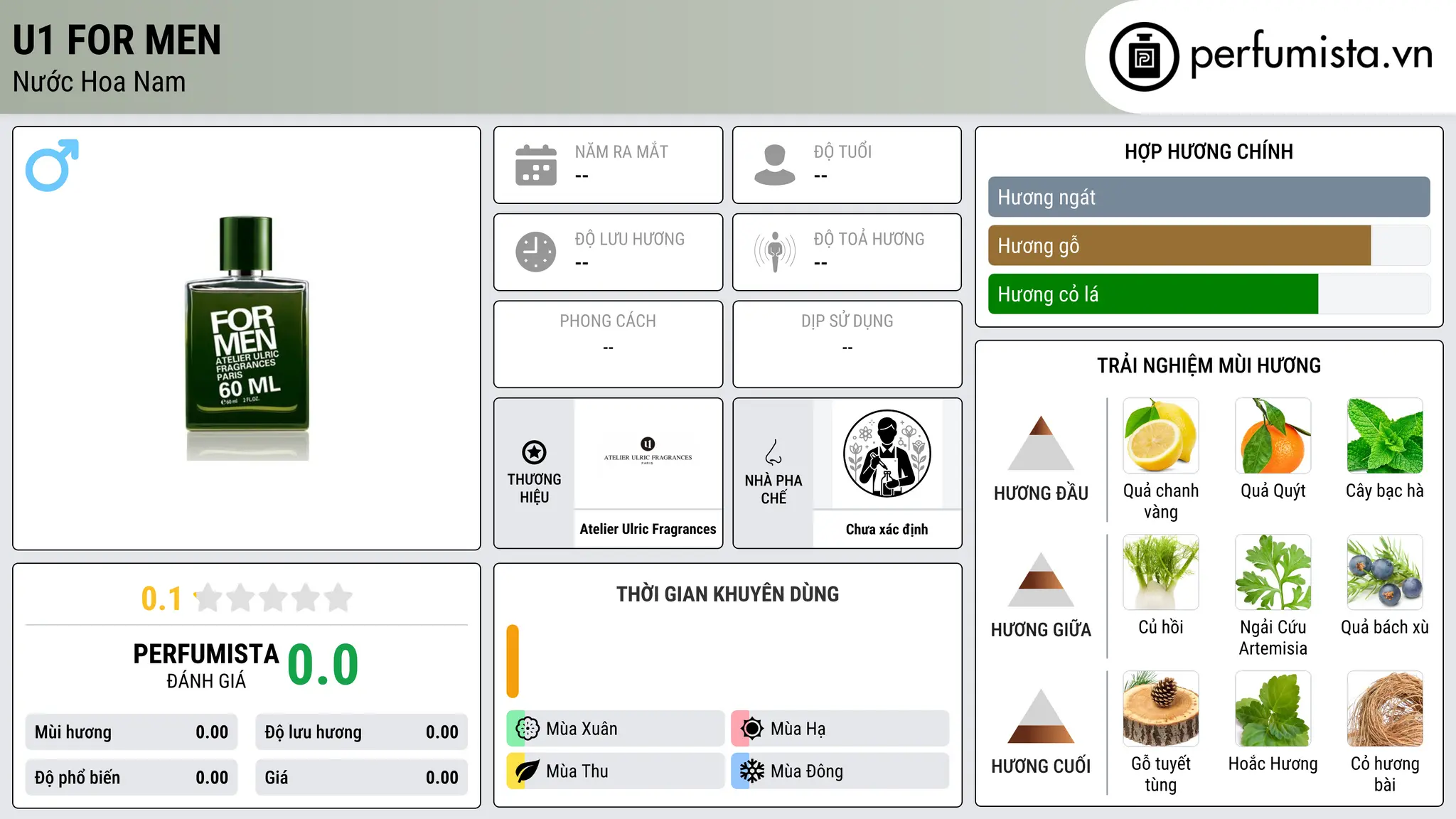Click the Quả chanh vàng lemon image
1456x819 pixels.
click(1161, 436)
